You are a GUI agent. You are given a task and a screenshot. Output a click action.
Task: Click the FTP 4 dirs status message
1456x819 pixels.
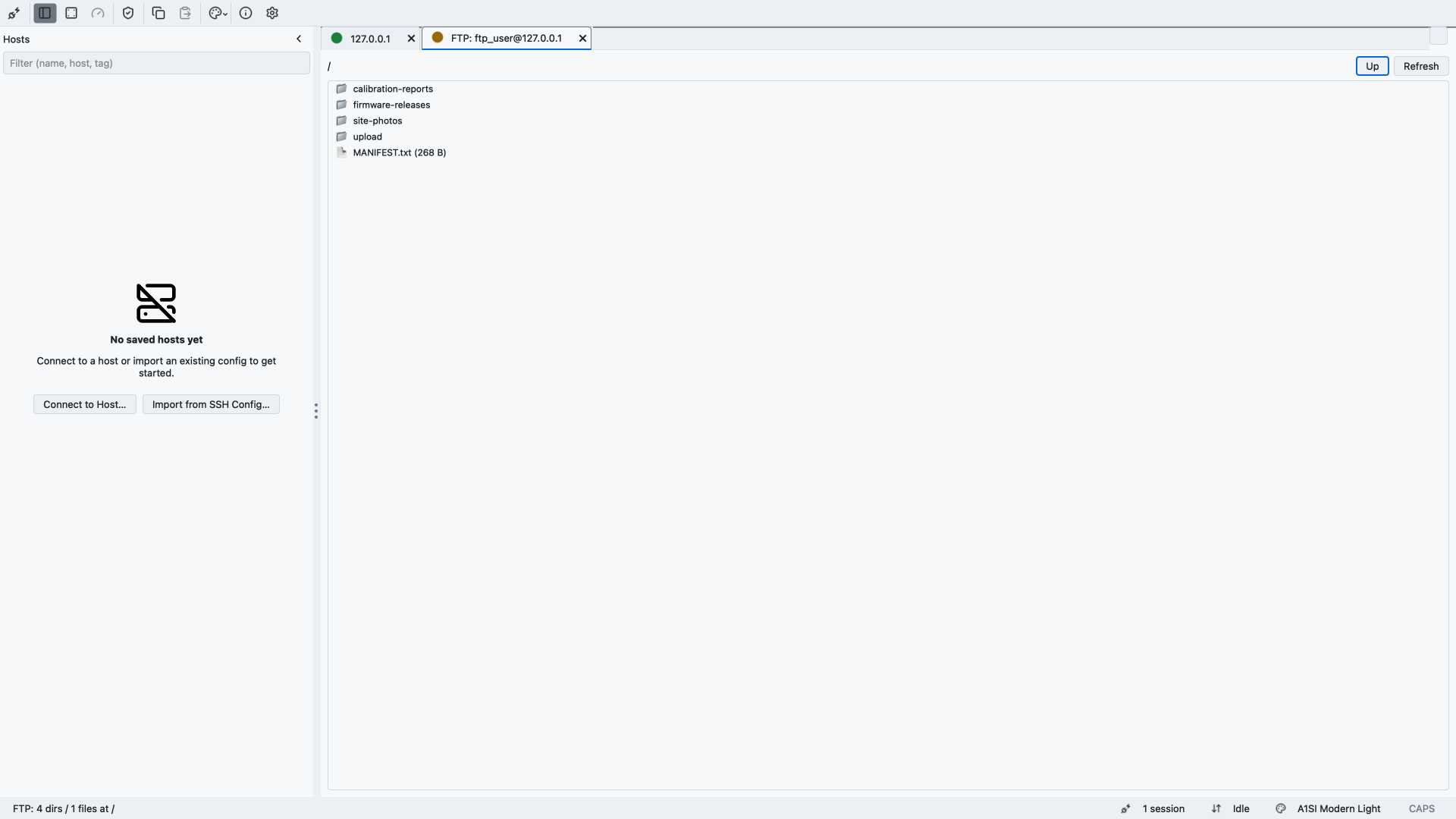click(x=64, y=808)
